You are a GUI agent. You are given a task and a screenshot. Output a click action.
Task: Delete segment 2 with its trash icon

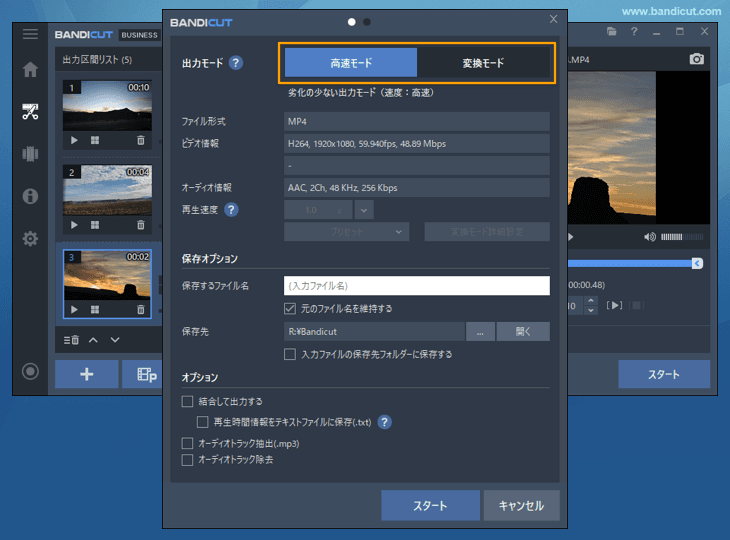pos(141,225)
